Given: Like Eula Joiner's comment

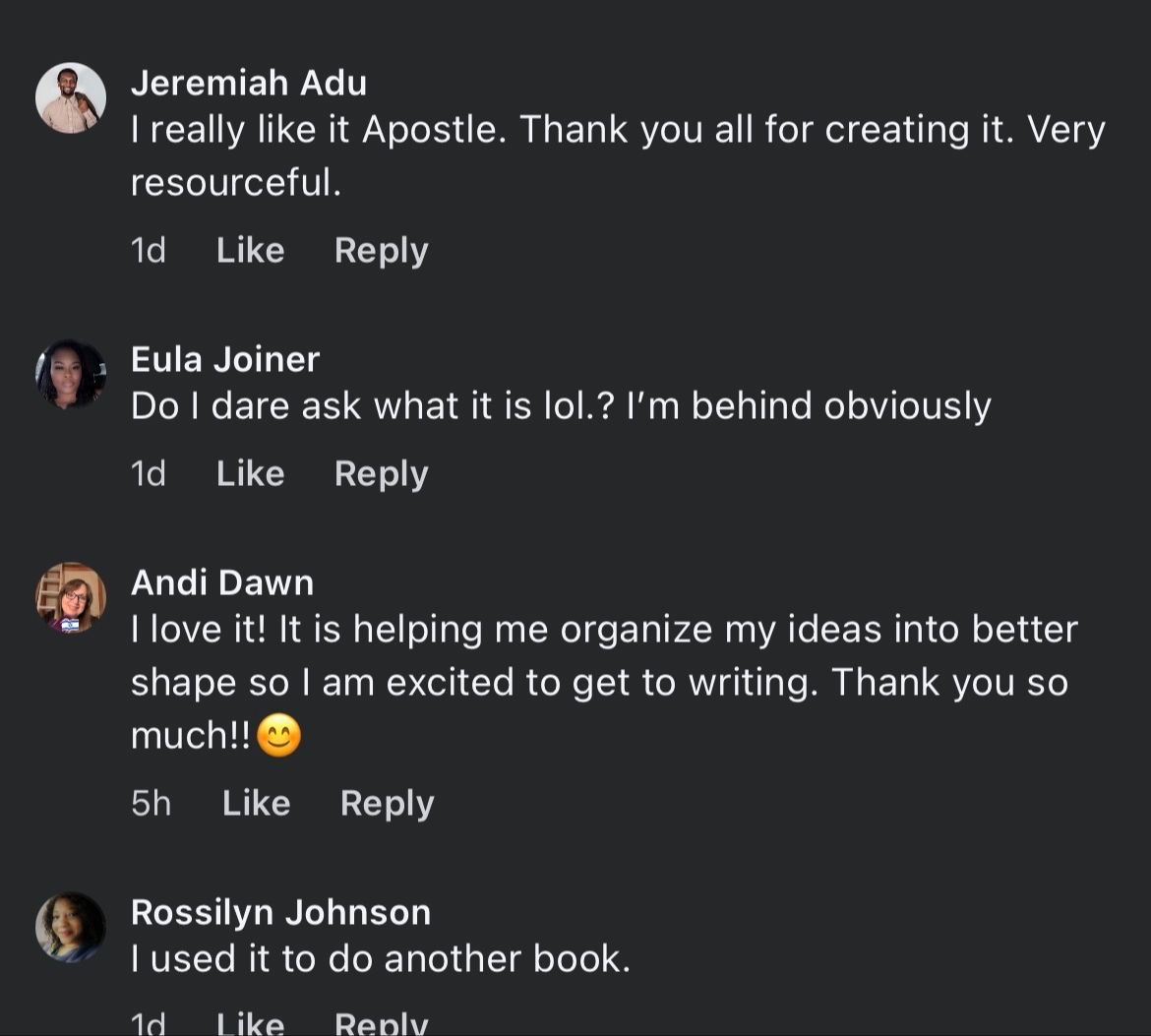Looking at the screenshot, I should click(250, 473).
